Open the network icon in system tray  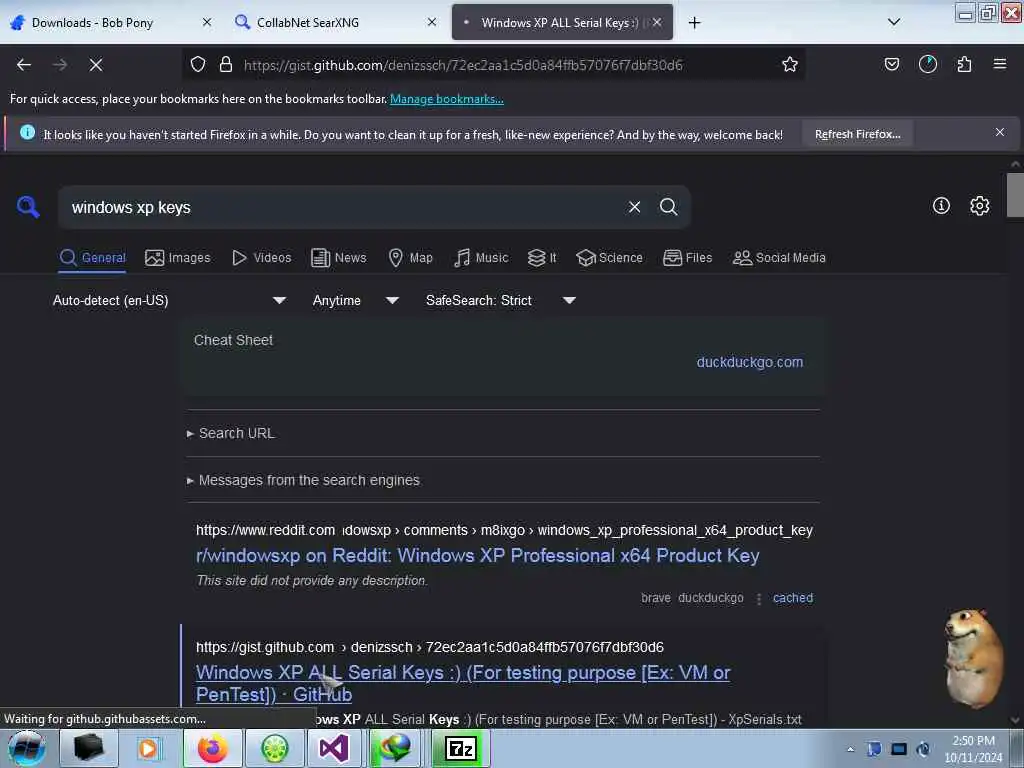coord(899,749)
